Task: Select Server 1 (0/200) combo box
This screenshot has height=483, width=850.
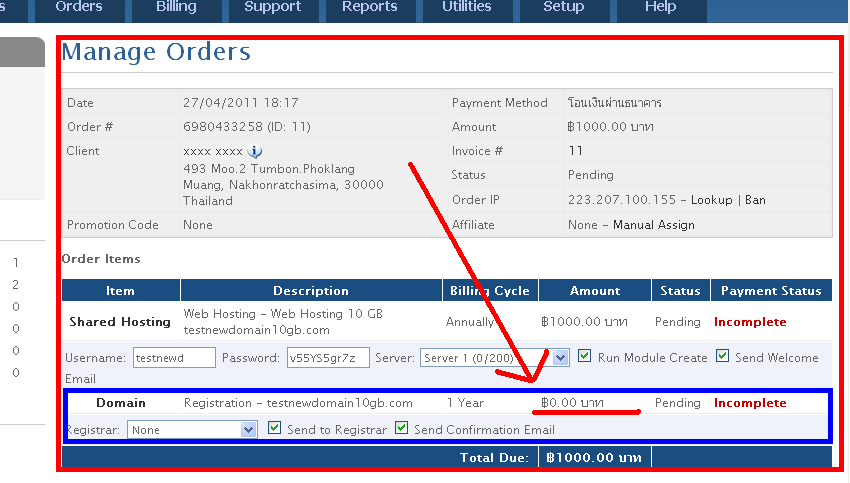Action: click(494, 358)
